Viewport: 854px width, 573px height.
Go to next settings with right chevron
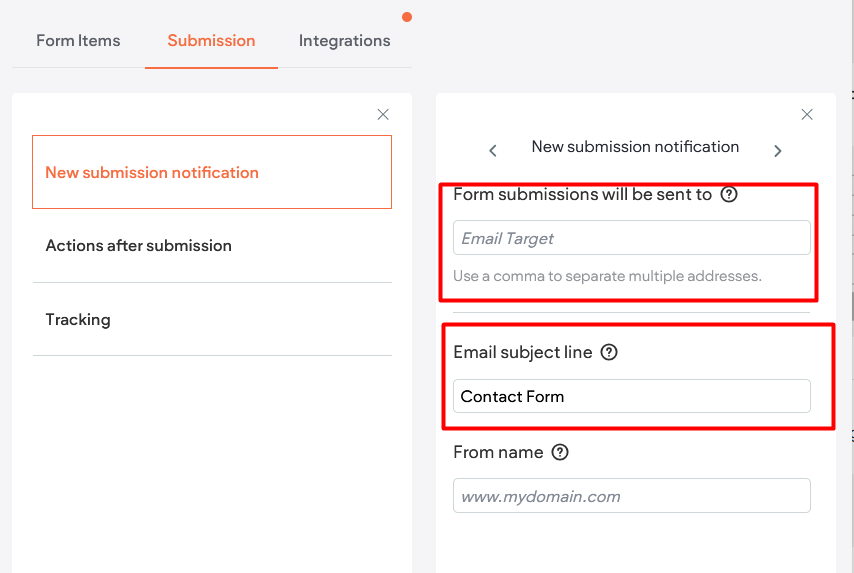click(x=777, y=150)
